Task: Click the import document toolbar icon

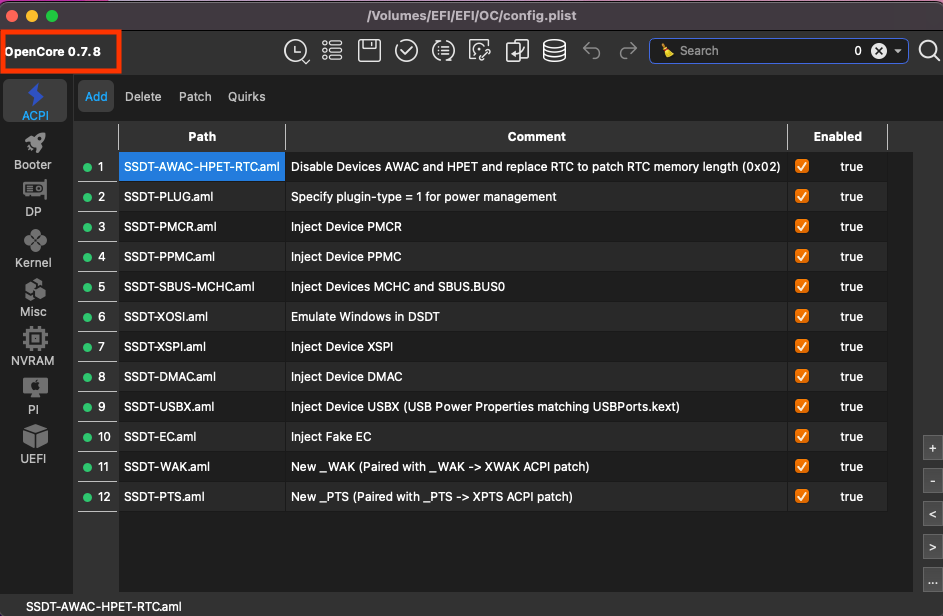Action: pyautogui.click(x=517, y=51)
